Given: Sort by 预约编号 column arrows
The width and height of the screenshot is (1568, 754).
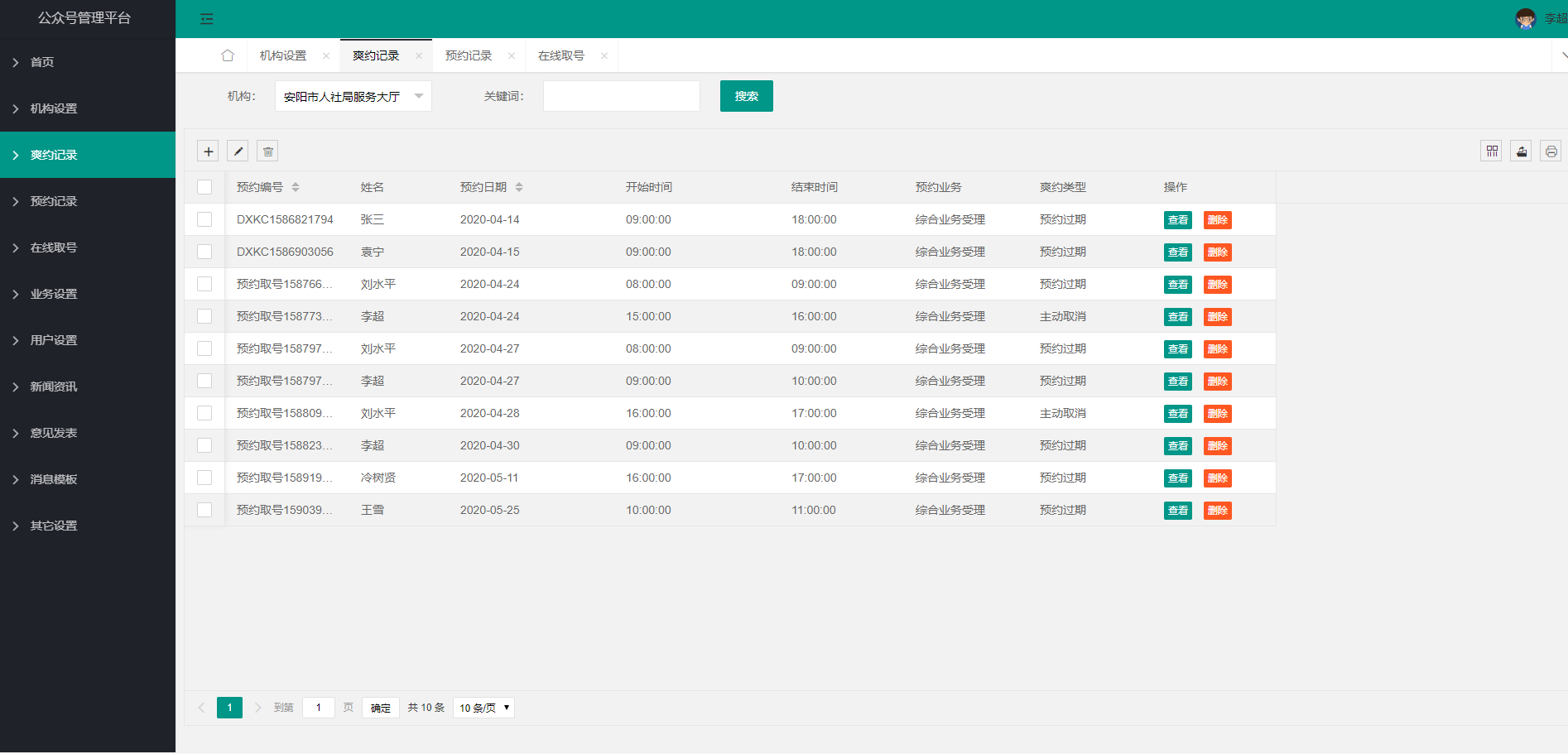Looking at the screenshot, I should (x=296, y=187).
